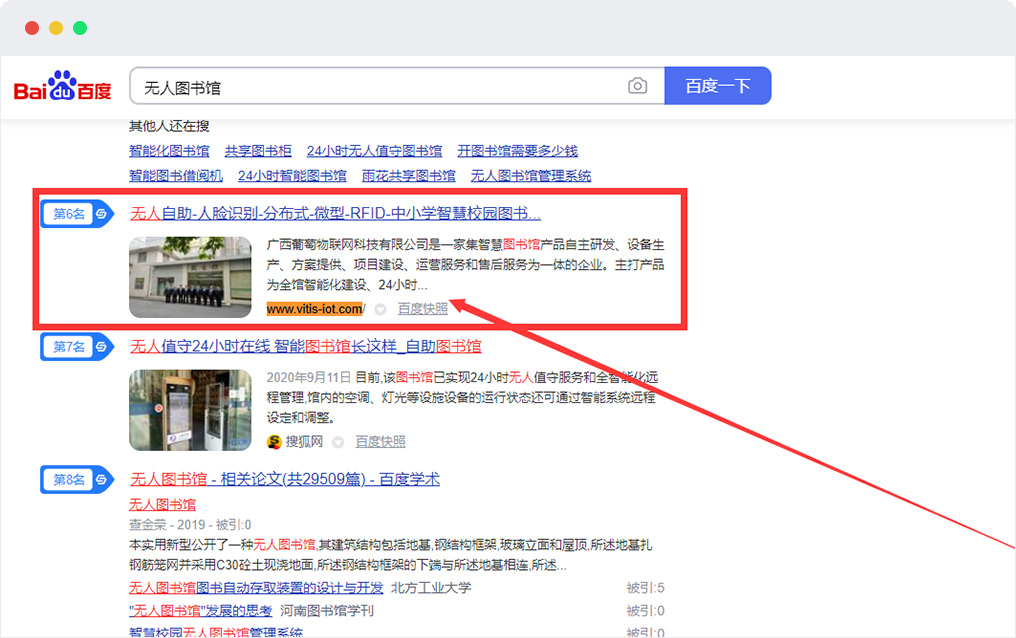Click the macOS yellow minimize window dot

[x=56, y=28]
